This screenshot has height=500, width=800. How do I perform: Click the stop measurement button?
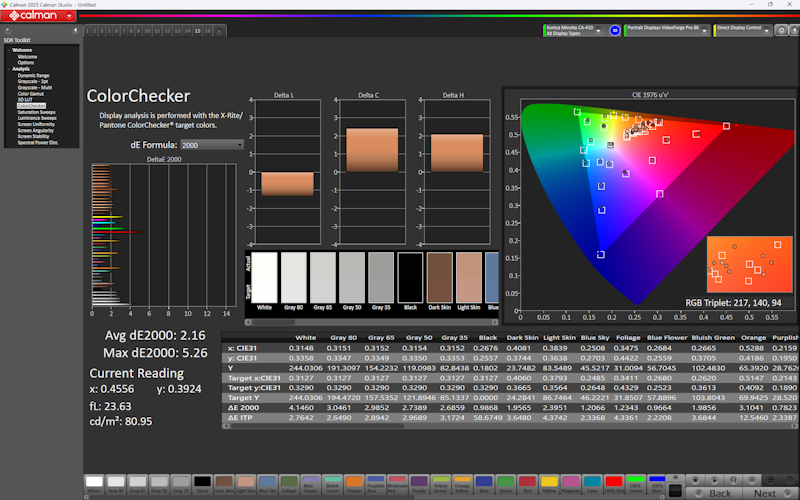695,480
